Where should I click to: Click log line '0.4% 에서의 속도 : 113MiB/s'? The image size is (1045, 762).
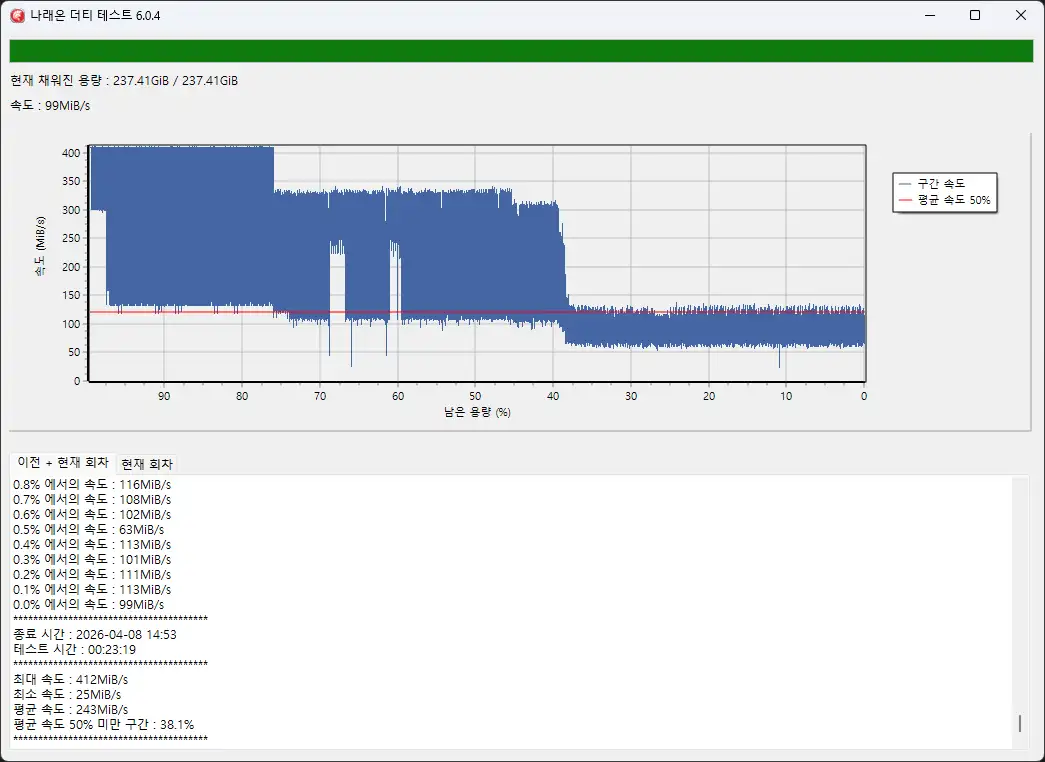[x=92, y=545]
